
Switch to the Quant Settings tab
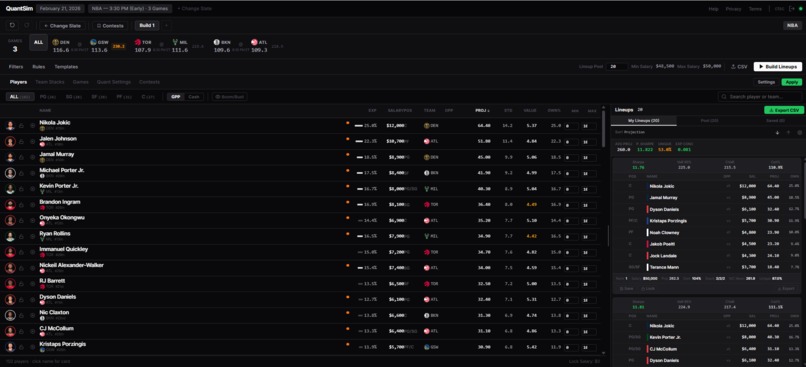[x=114, y=82]
